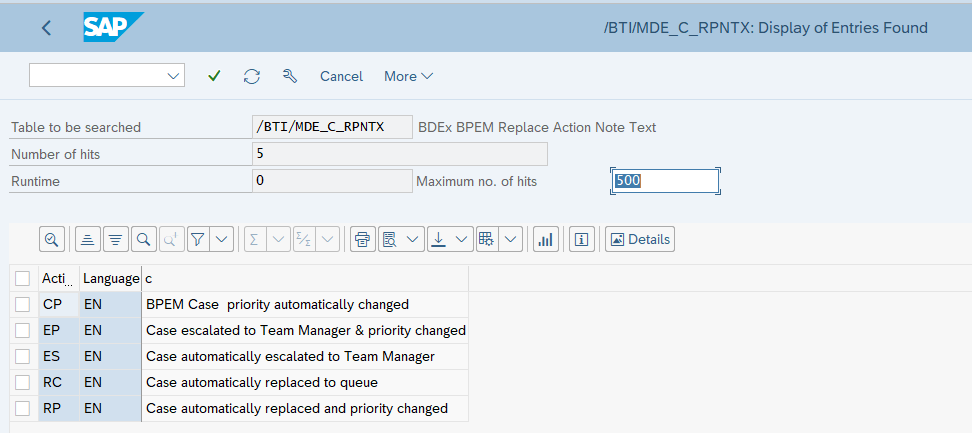This screenshot has height=433, width=972.
Task: Click the Views icon
Action: (x=390, y=240)
